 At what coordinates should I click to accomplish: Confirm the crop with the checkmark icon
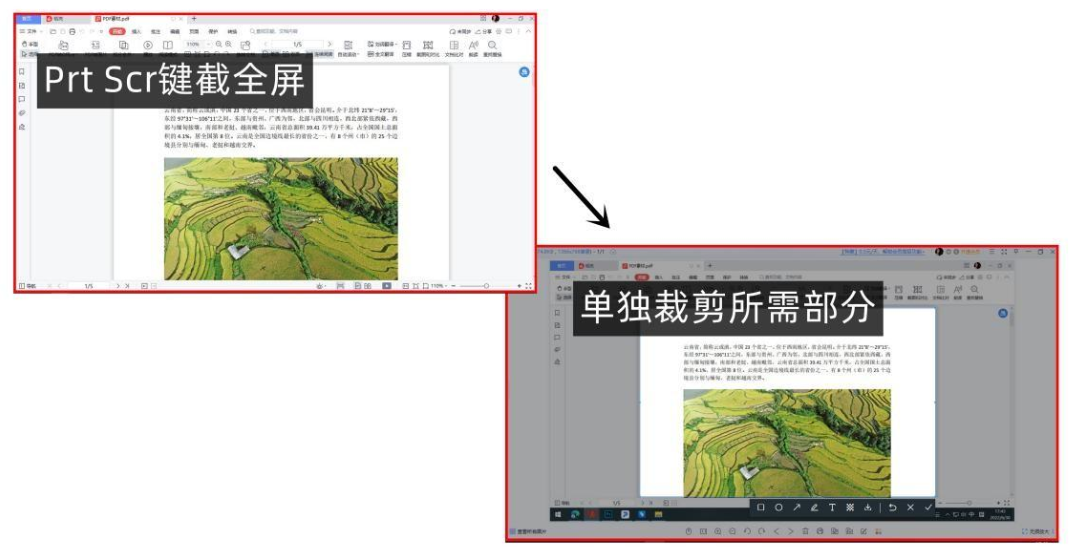click(928, 508)
